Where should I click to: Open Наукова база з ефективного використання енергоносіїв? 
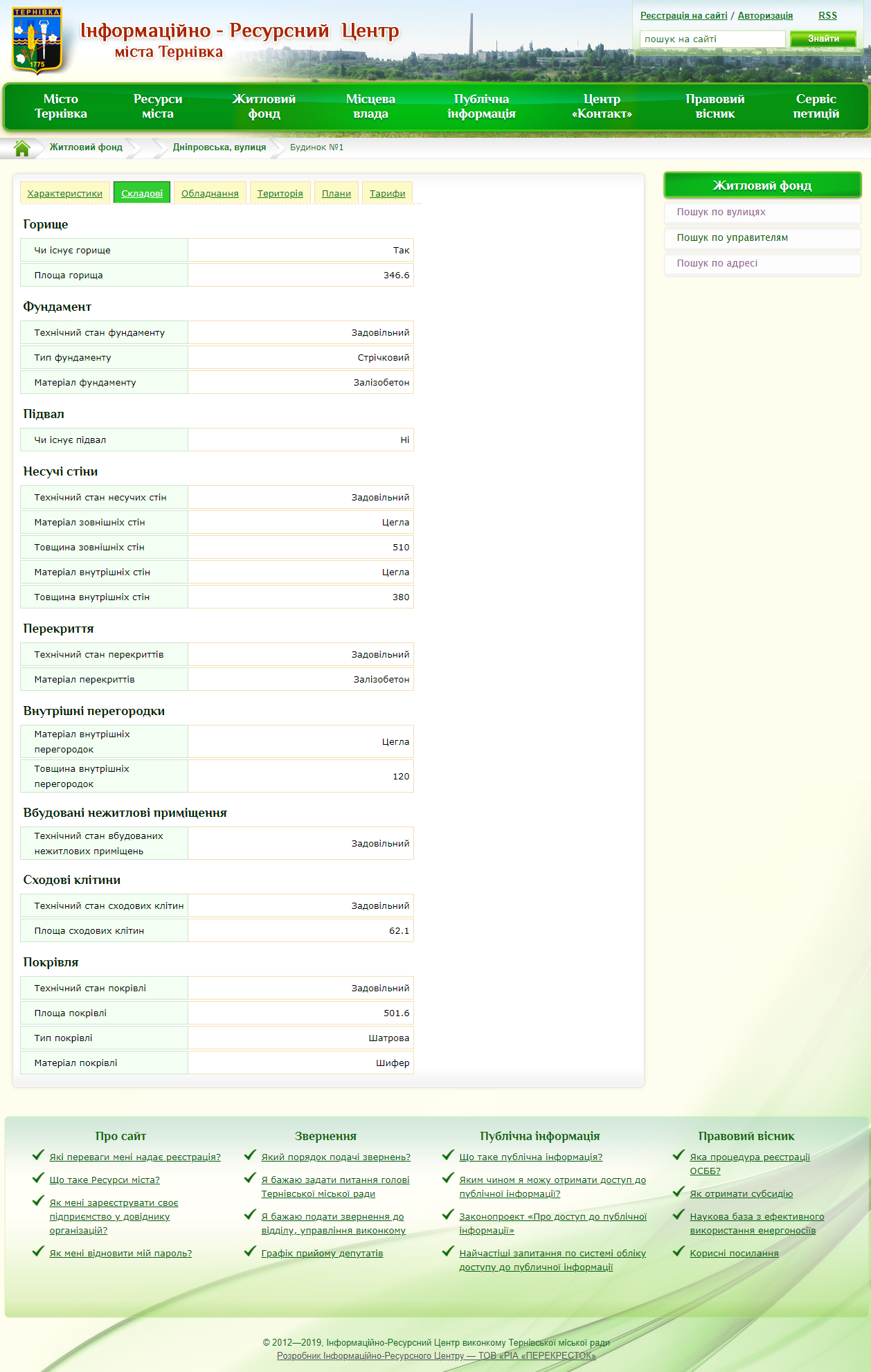pyautogui.click(x=757, y=1223)
